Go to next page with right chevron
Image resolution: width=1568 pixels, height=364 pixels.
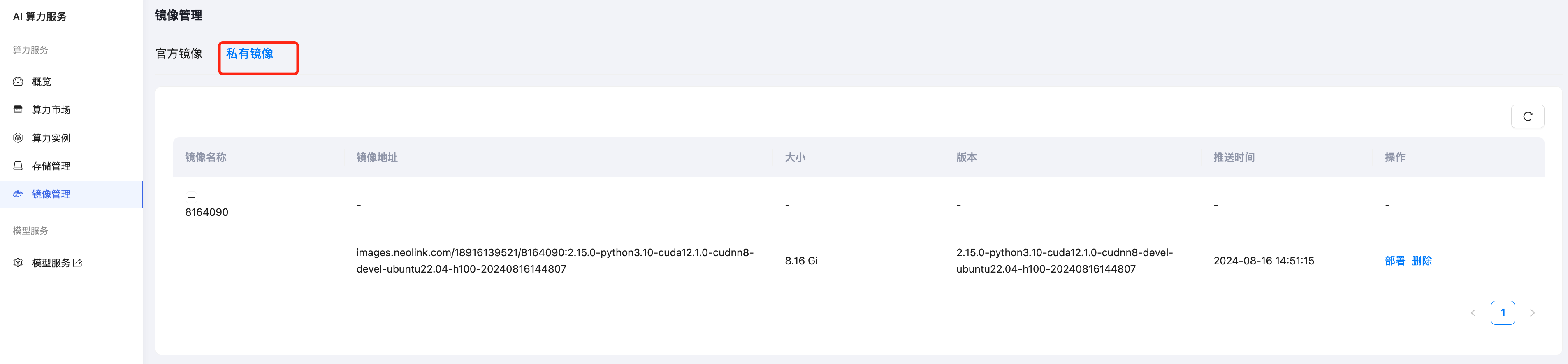pyautogui.click(x=1532, y=313)
